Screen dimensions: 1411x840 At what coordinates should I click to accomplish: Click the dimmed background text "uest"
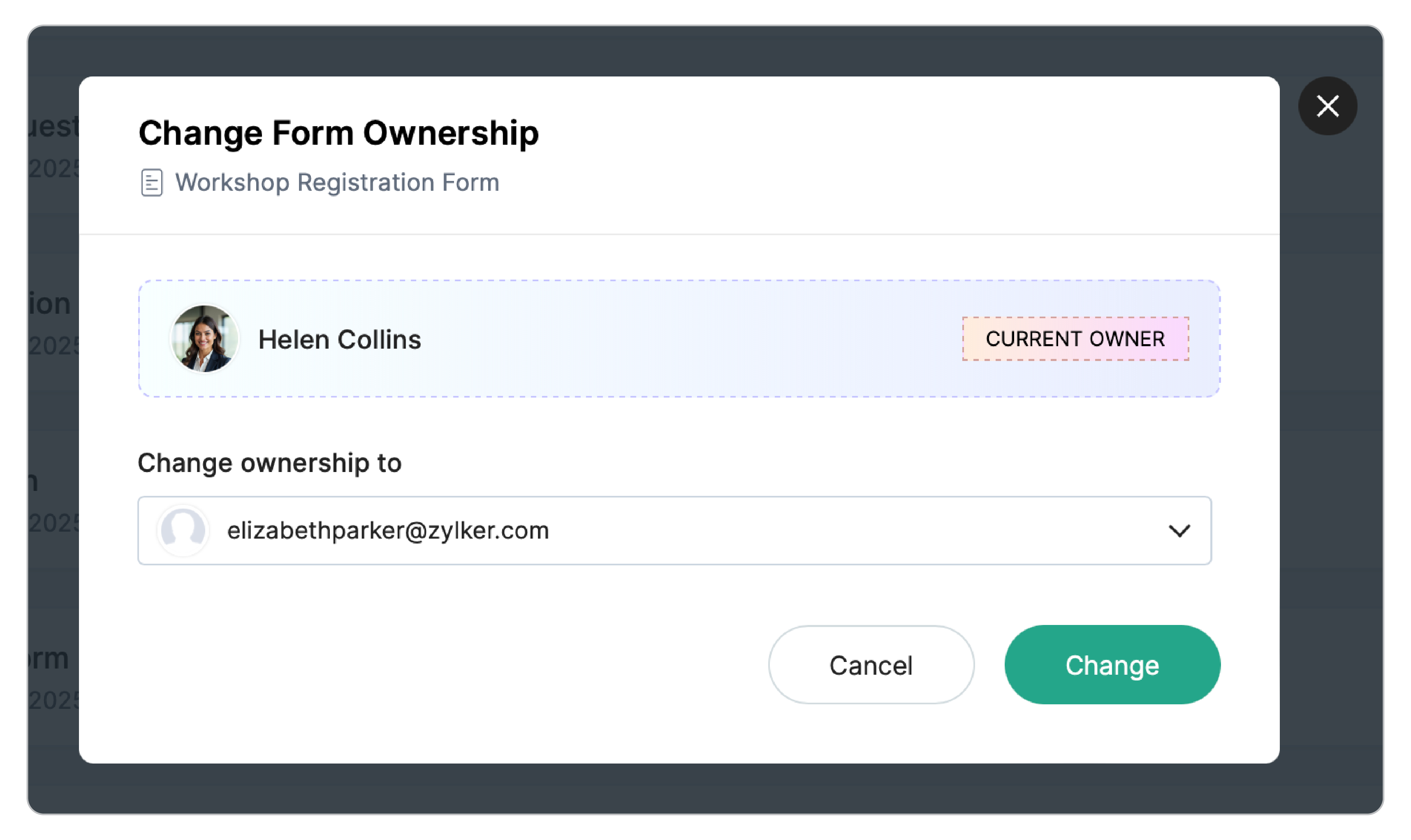(x=54, y=126)
